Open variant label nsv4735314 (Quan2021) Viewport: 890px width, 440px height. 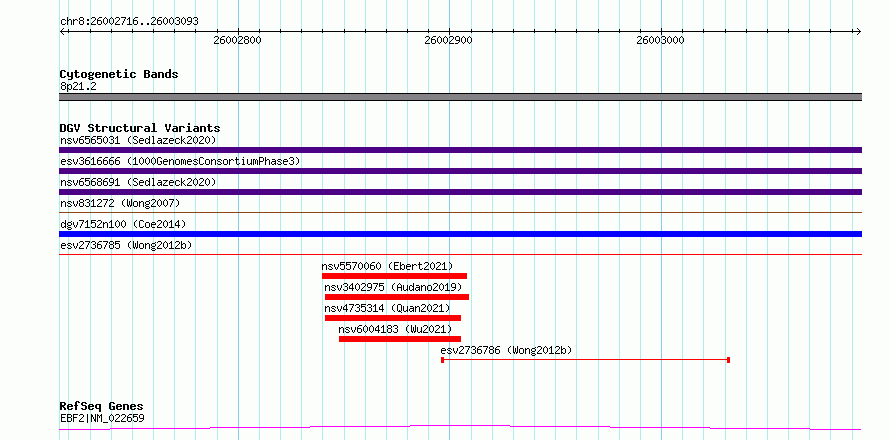387,308
